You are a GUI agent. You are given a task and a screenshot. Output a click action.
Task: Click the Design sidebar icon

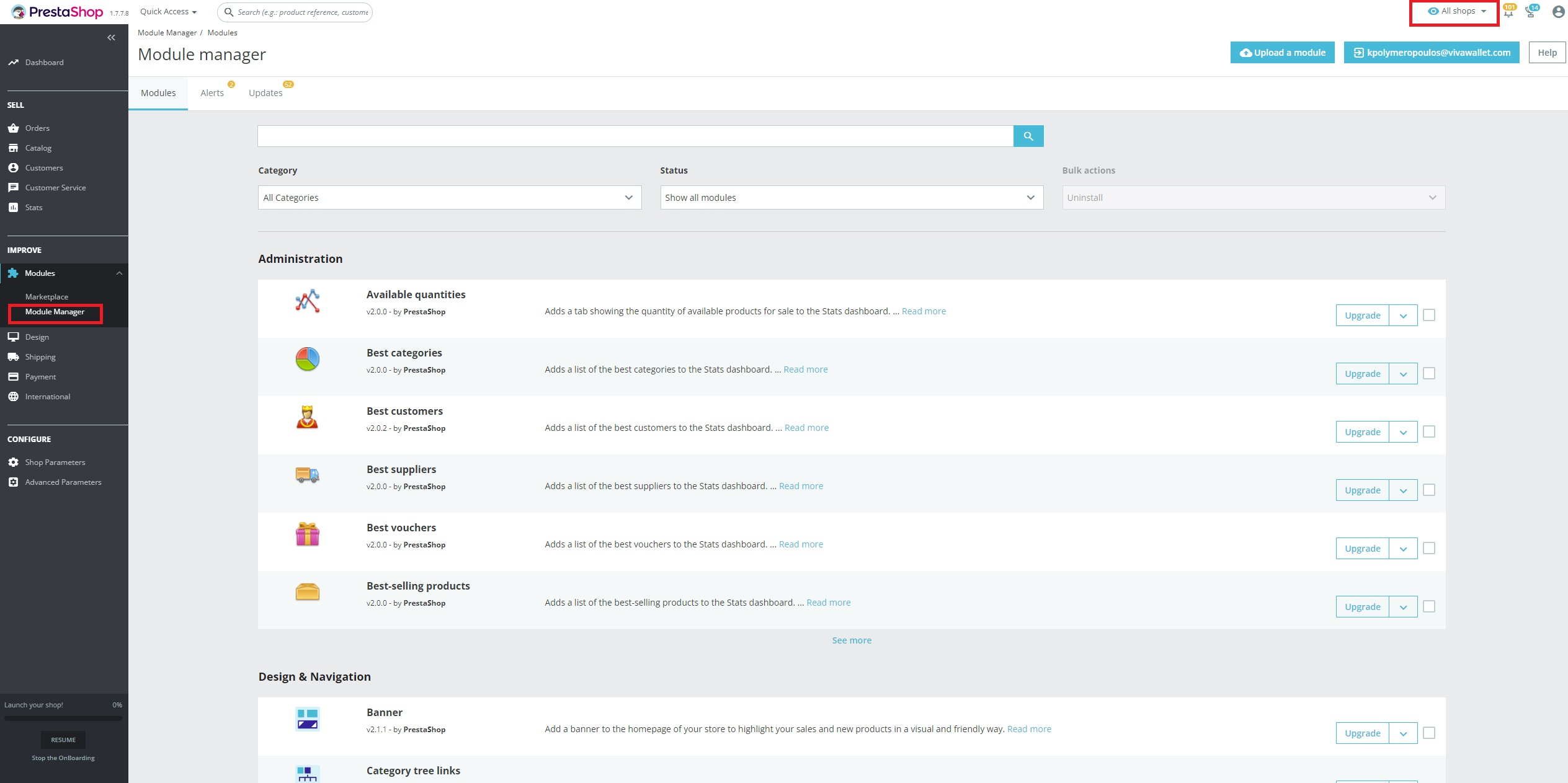14,336
